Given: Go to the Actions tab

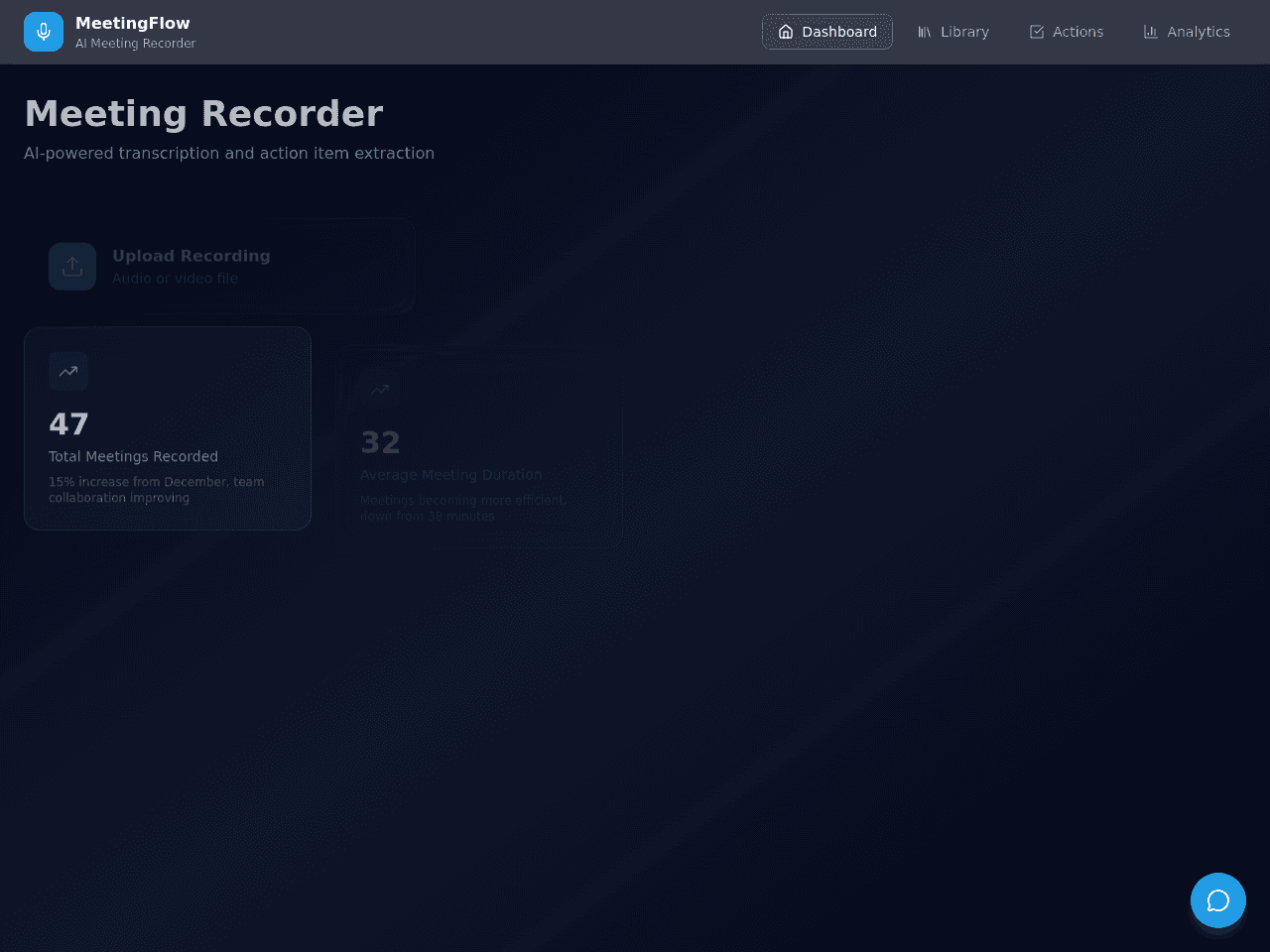Looking at the screenshot, I should (x=1066, y=32).
